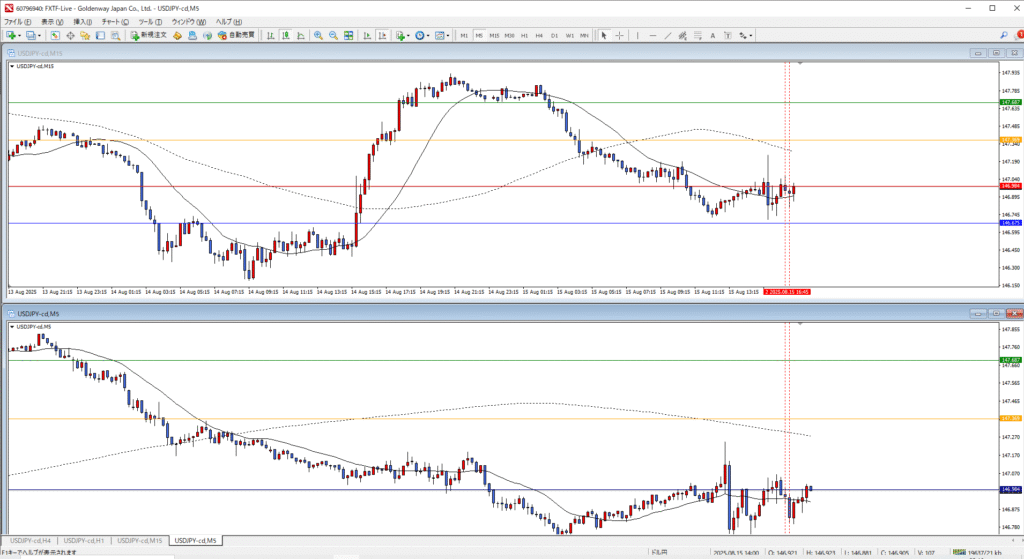Expand the USDJPY-cd,M5 chart label triangle
The height and width of the screenshot is (559, 1024).
click(12, 327)
